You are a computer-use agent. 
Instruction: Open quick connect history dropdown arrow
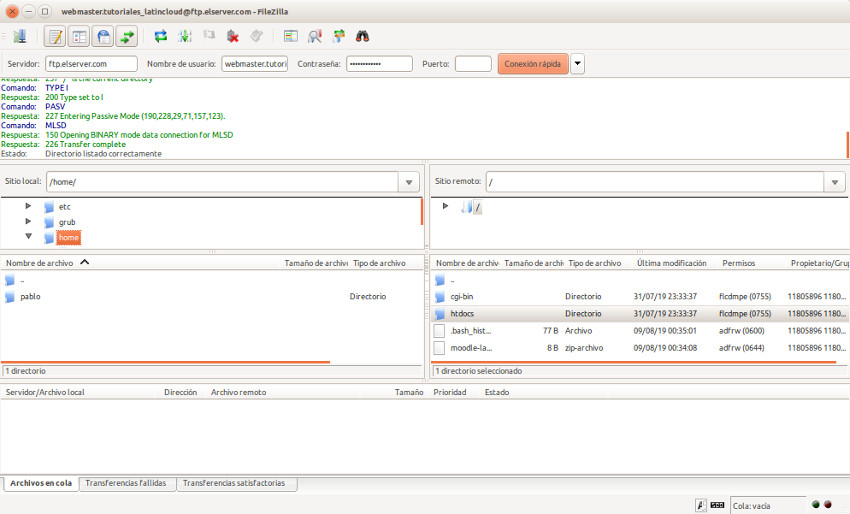coord(577,64)
